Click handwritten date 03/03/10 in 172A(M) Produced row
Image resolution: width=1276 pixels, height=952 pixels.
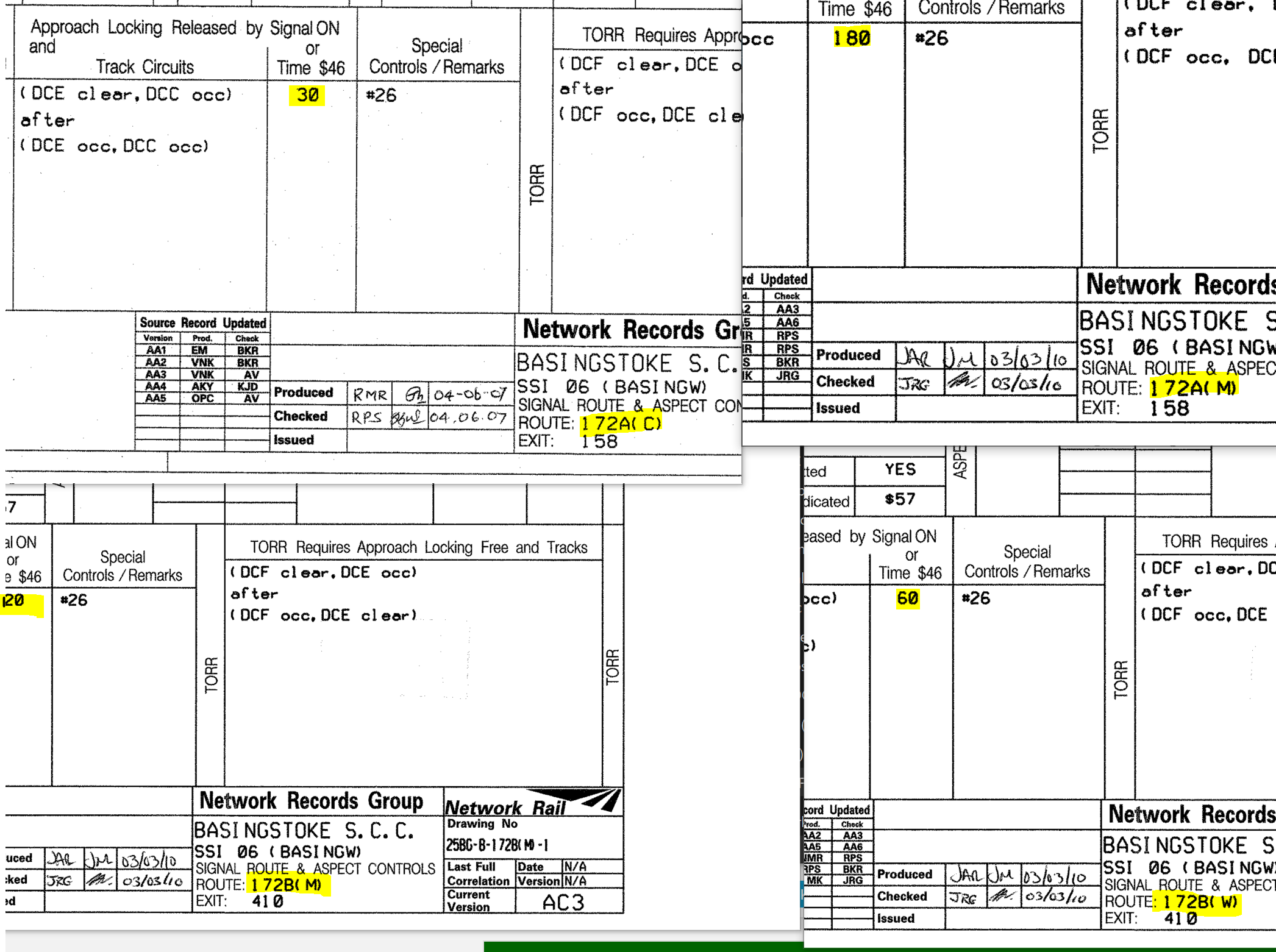coord(1028,358)
